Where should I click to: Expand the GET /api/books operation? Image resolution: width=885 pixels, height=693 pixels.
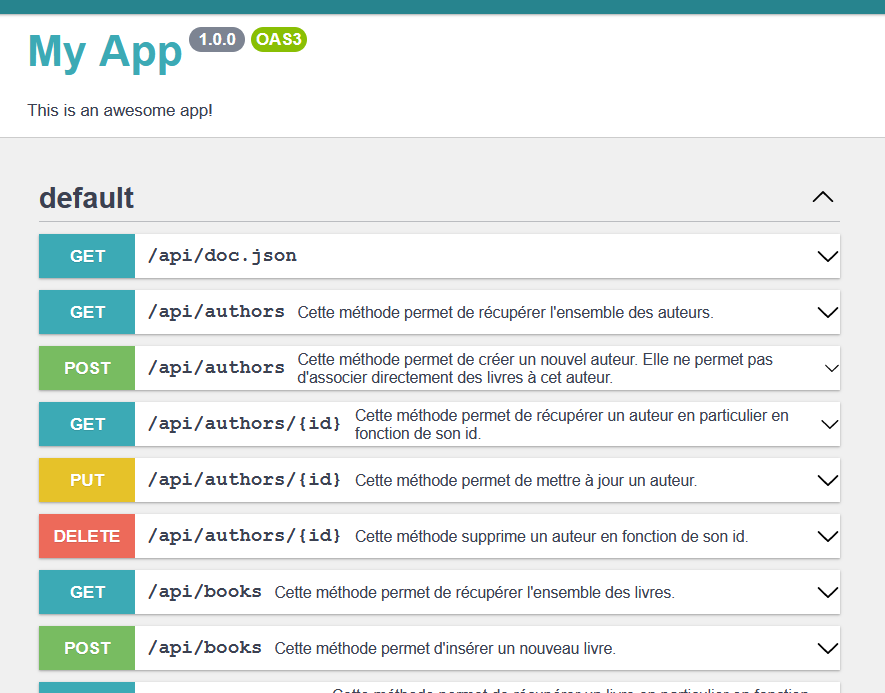click(827, 592)
